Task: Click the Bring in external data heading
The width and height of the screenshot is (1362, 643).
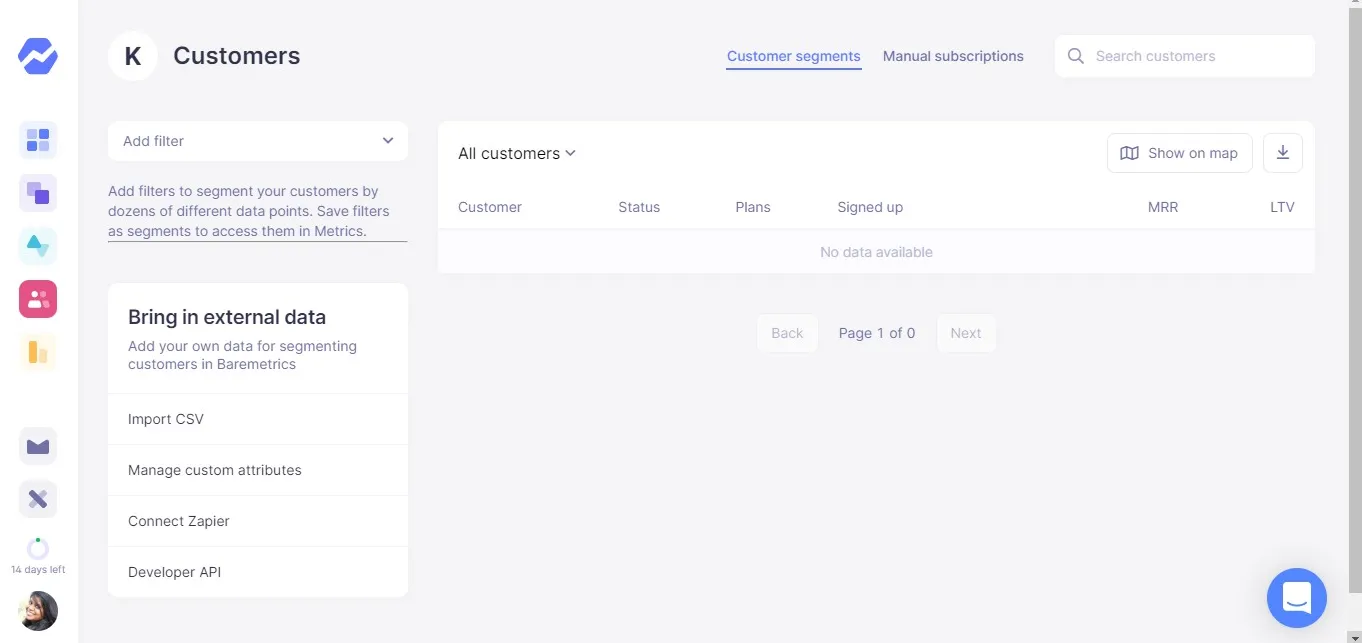Action: point(227,317)
